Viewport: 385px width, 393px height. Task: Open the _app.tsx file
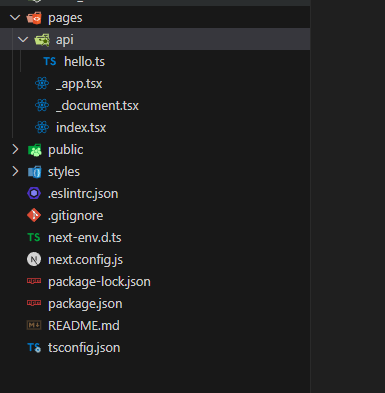pyautogui.click(x=79, y=84)
